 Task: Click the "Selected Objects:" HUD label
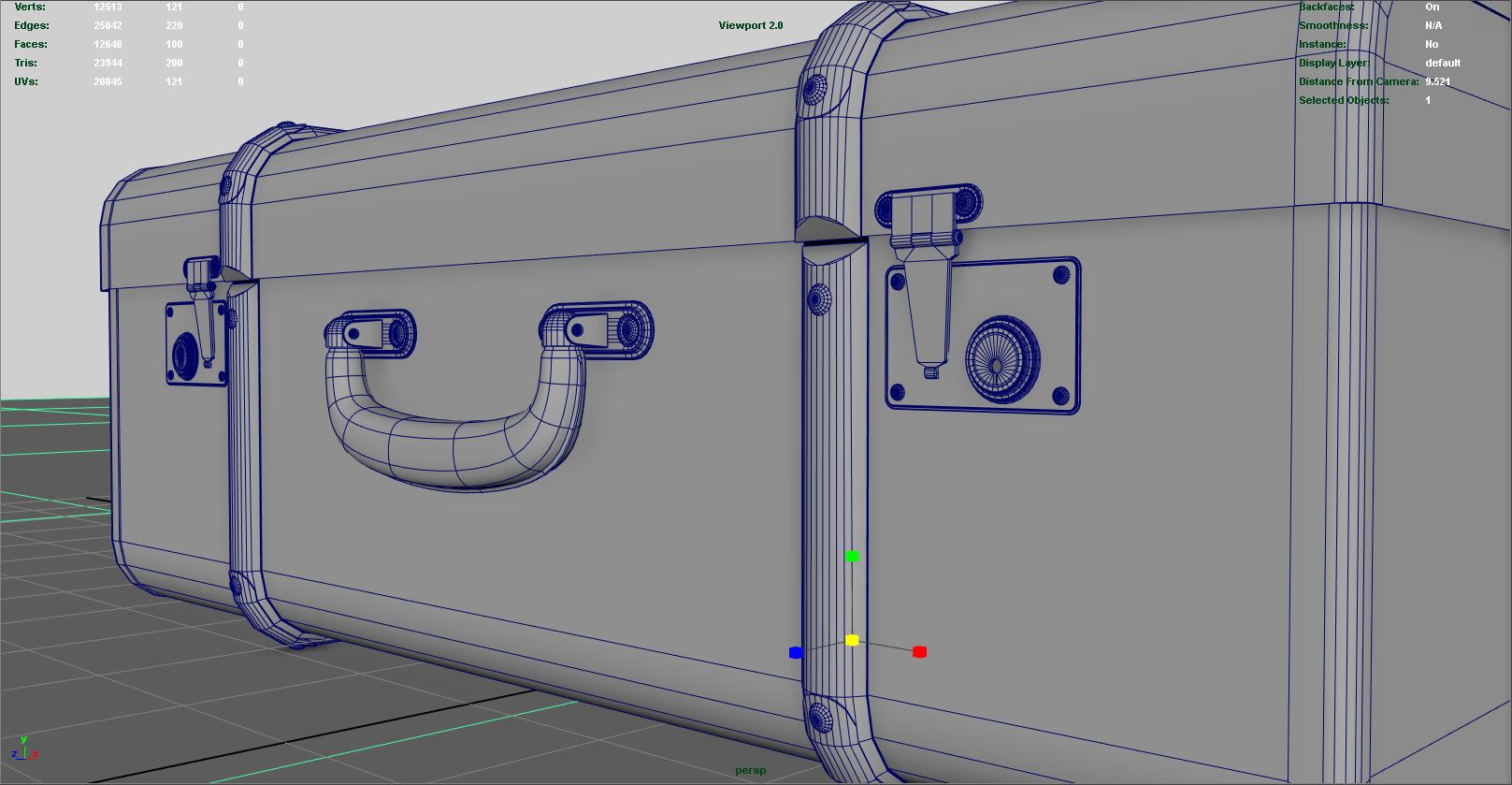tap(1344, 100)
